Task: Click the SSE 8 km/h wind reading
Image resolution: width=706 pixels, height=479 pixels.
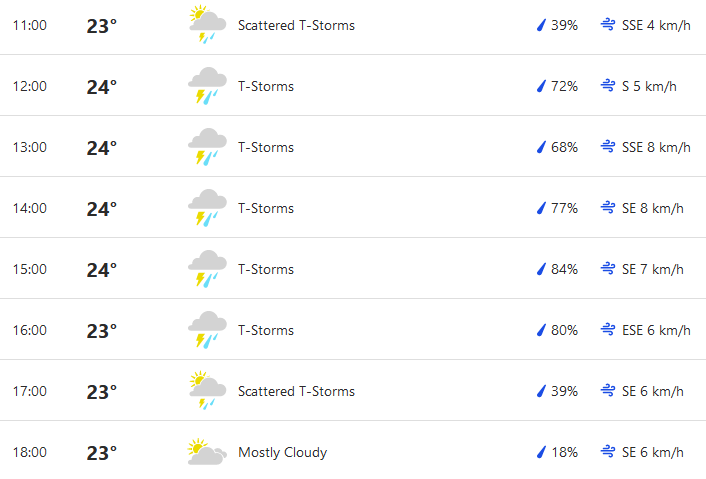Action: (656, 147)
